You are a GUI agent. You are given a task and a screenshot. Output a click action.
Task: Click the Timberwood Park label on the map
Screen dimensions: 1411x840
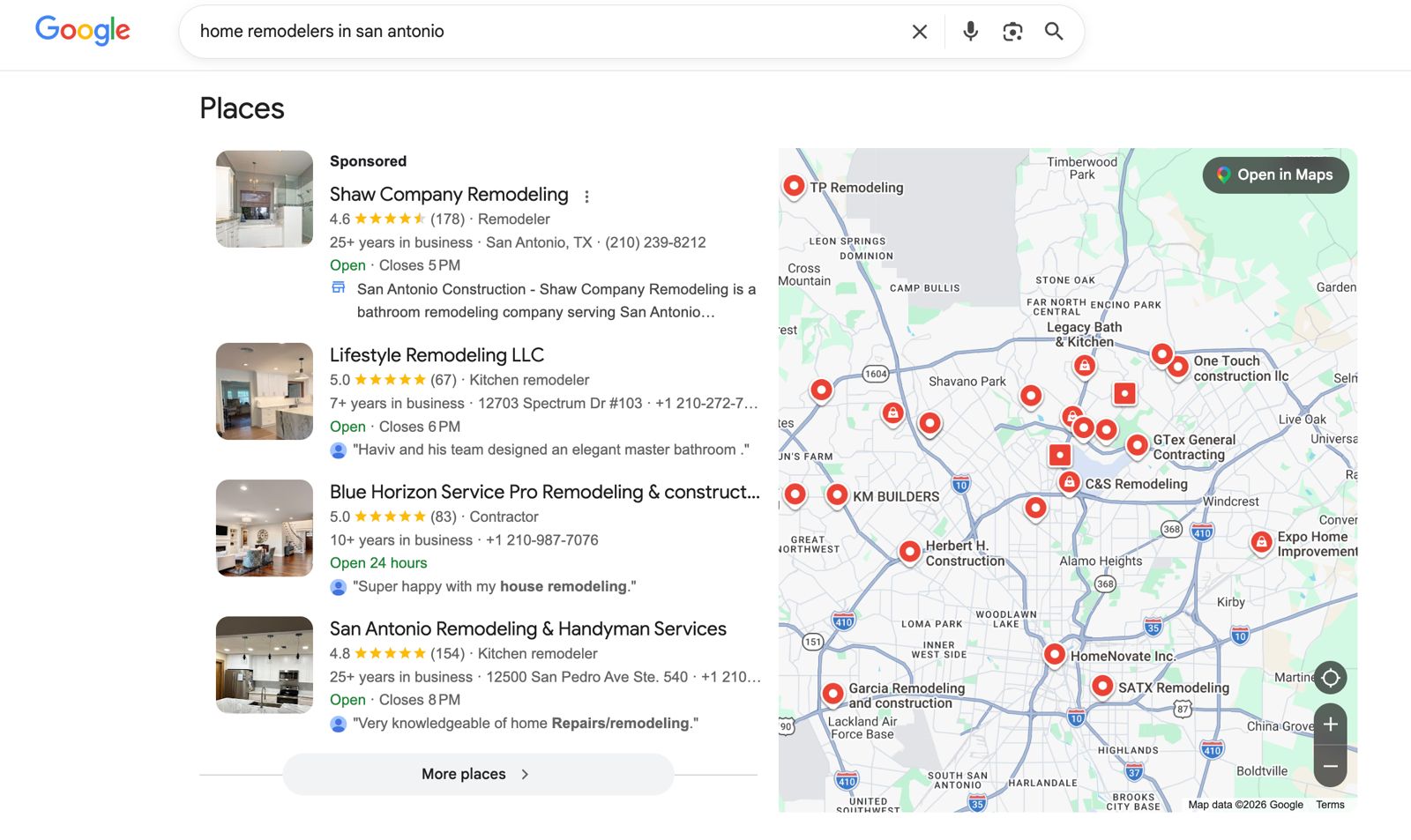click(x=1082, y=167)
